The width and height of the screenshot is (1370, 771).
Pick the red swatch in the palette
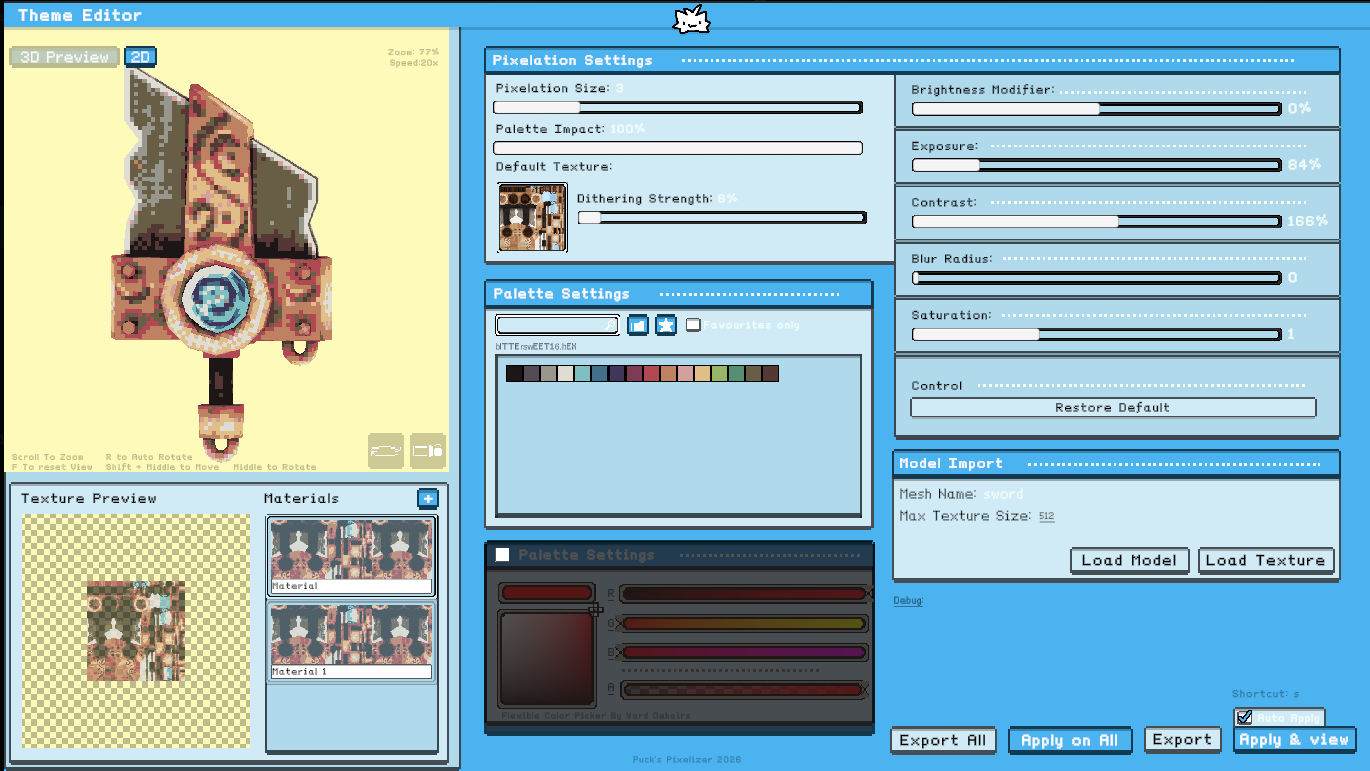click(x=650, y=373)
